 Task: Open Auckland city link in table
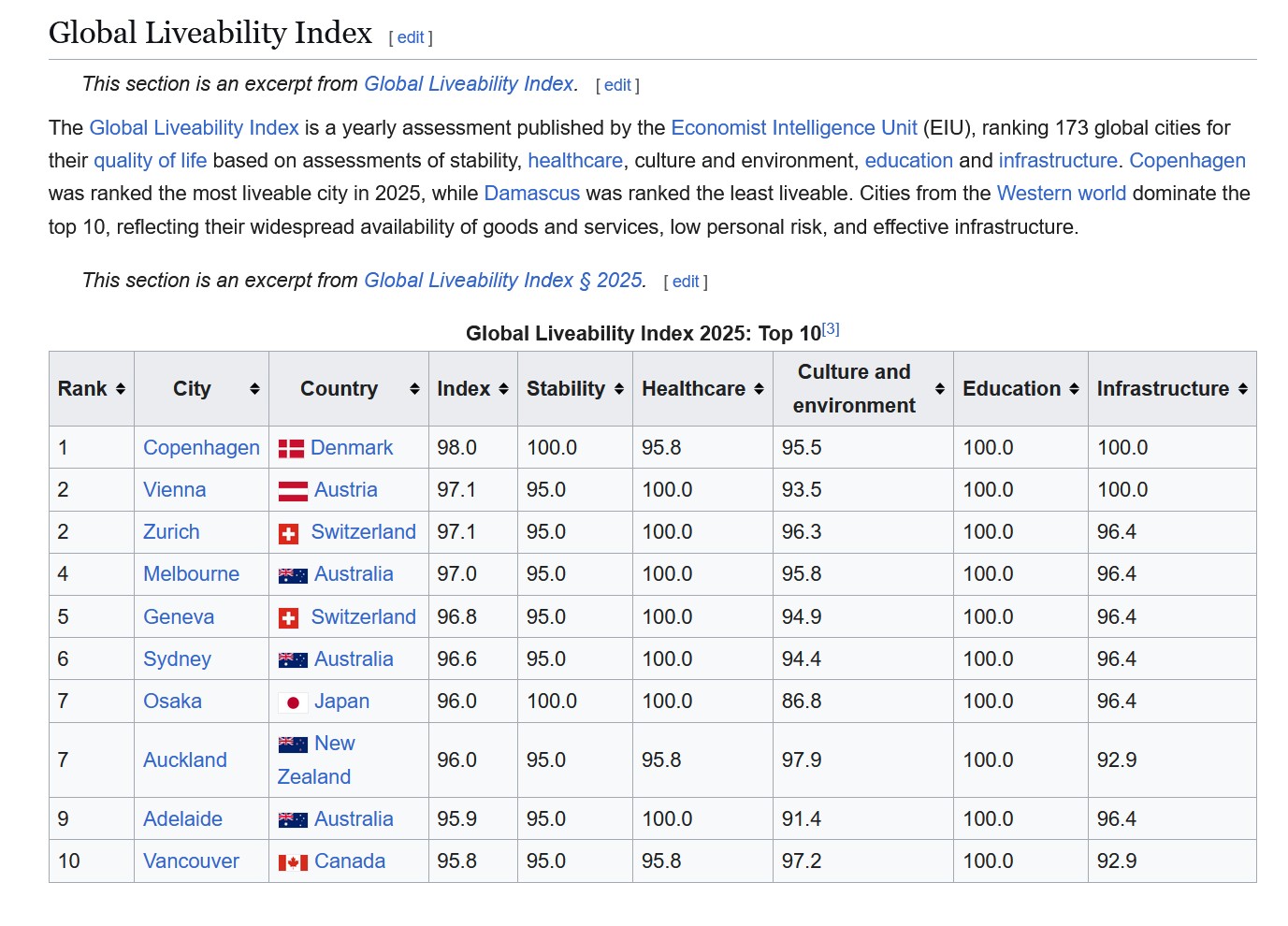coord(185,760)
